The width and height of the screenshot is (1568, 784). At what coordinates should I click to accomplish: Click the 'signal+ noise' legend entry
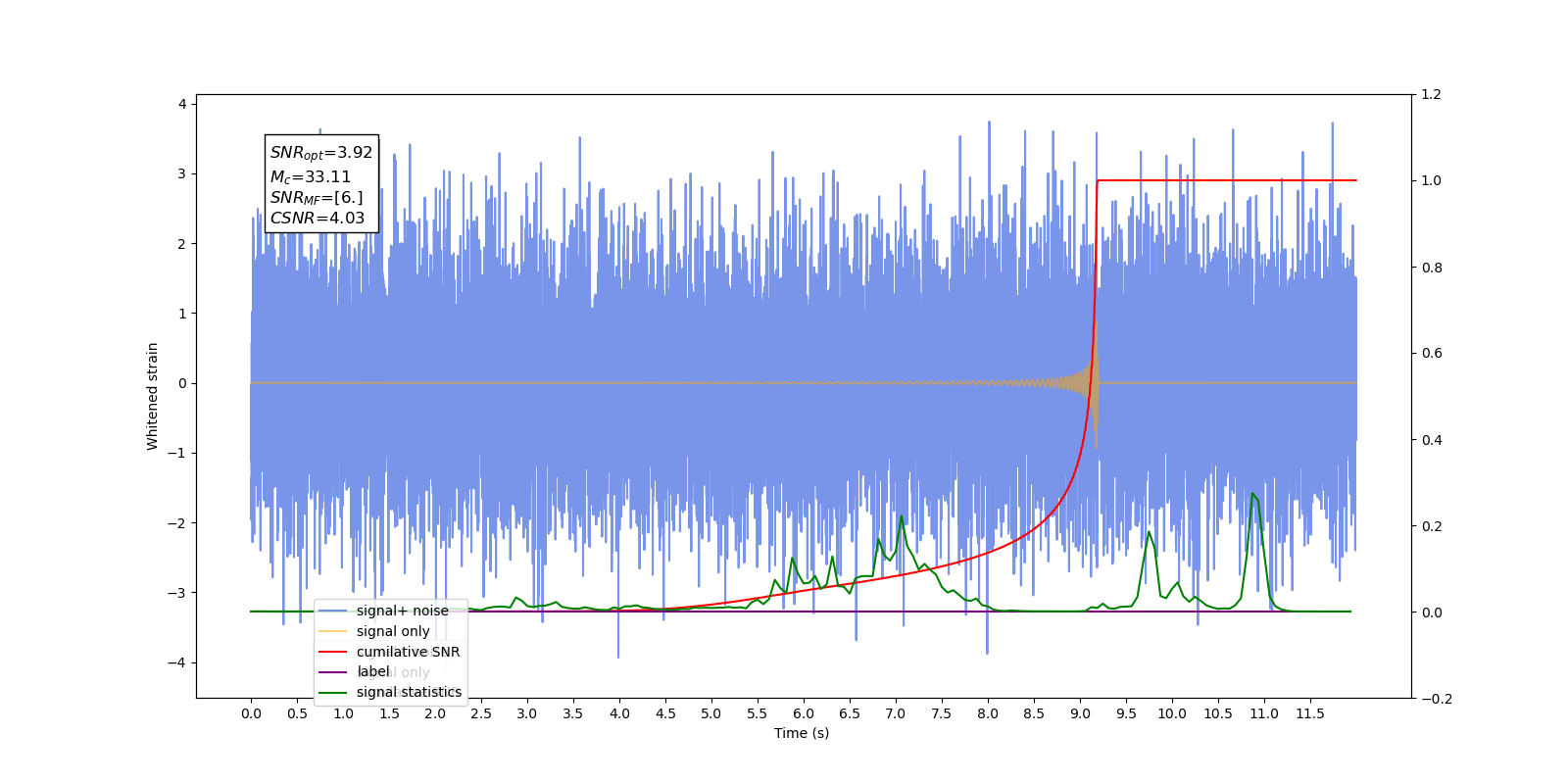(x=402, y=611)
